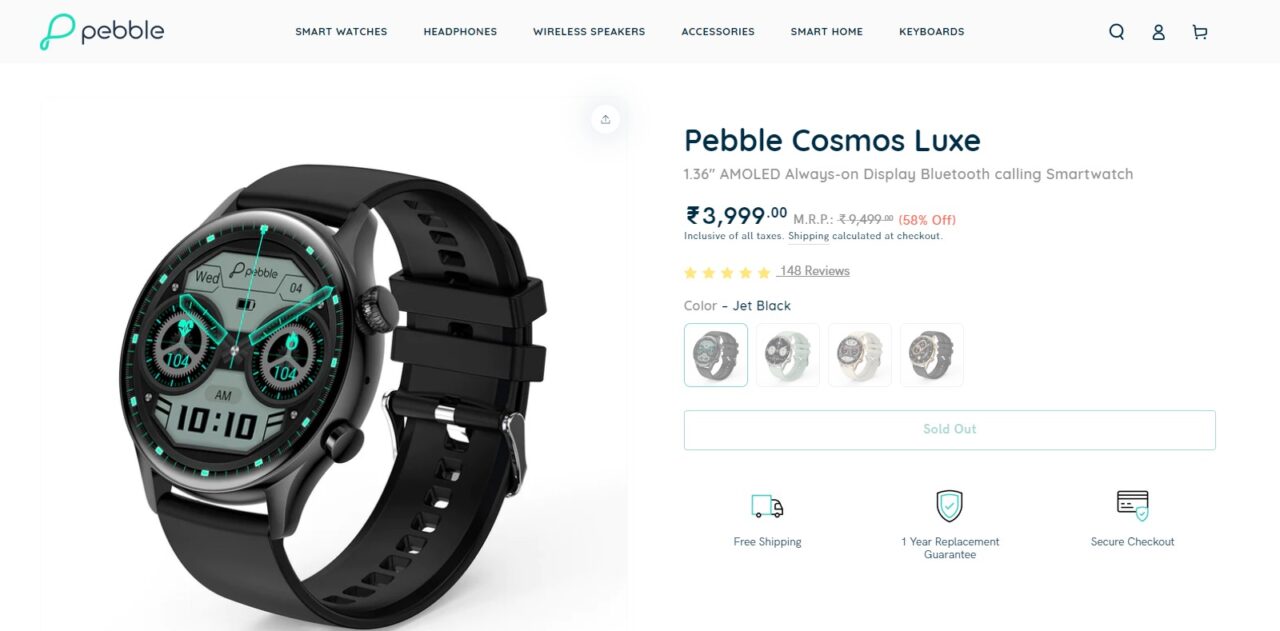Open the Wireless Speakers menu
1280x631 pixels.
point(589,32)
